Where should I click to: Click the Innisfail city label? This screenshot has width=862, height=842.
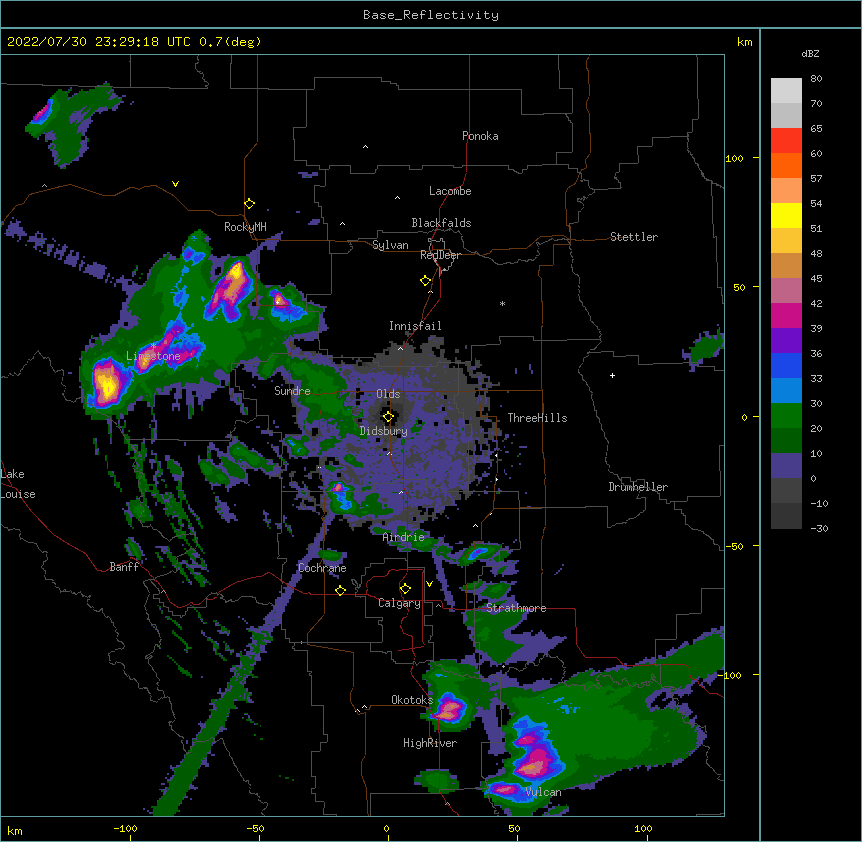[x=415, y=326]
